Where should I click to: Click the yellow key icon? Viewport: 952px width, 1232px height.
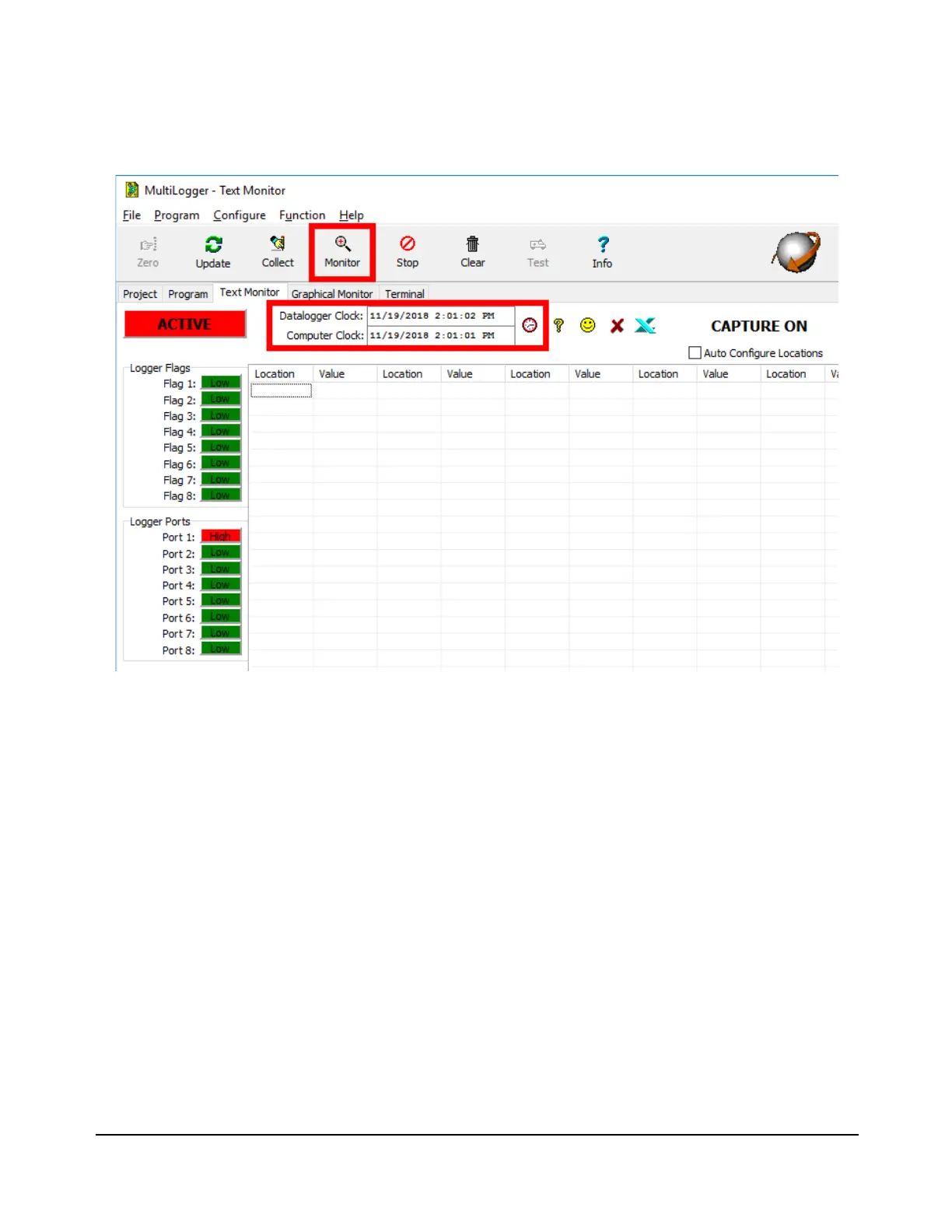coord(558,325)
